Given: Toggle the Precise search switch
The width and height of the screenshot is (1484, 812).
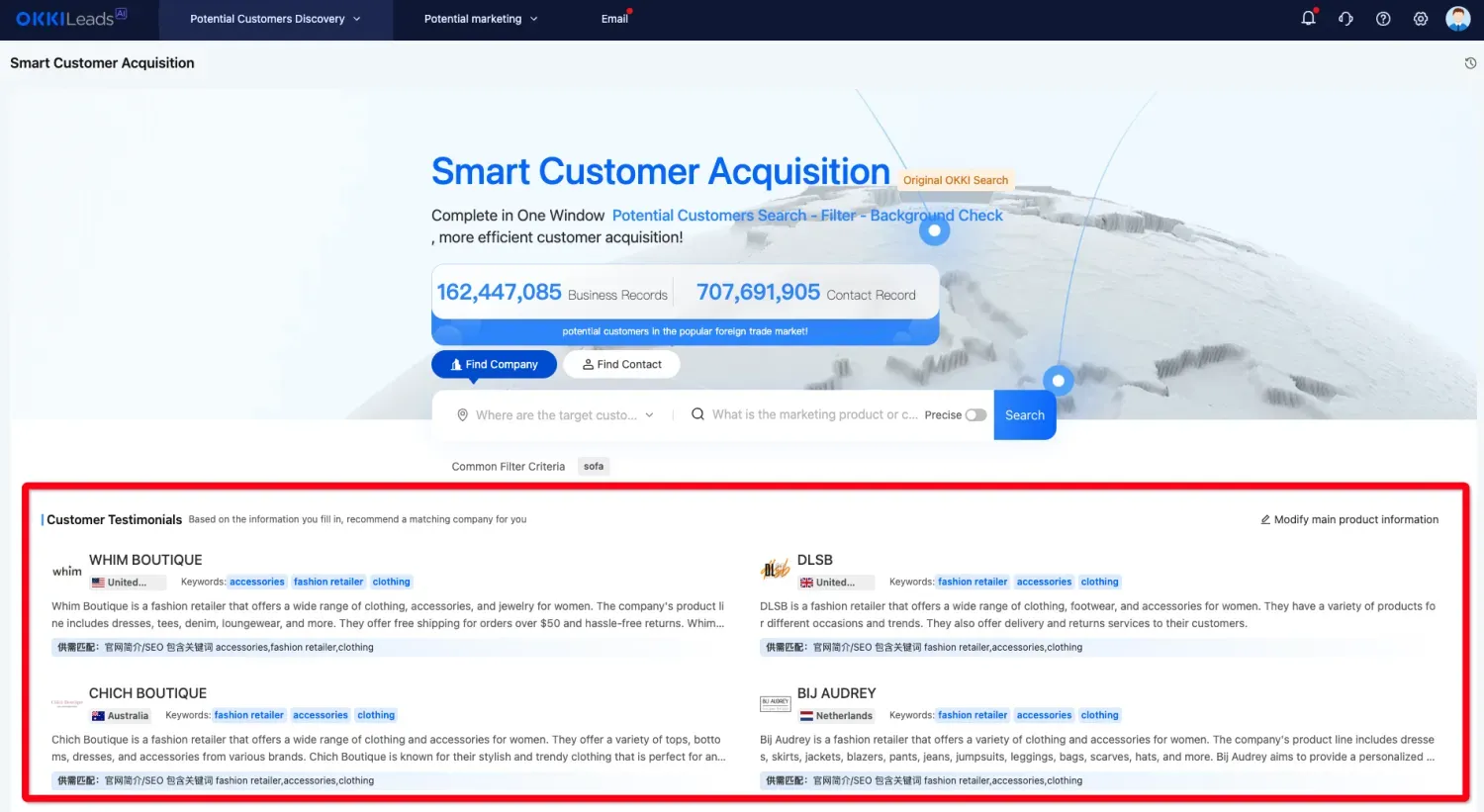Looking at the screenshot, I should (975, 415).
